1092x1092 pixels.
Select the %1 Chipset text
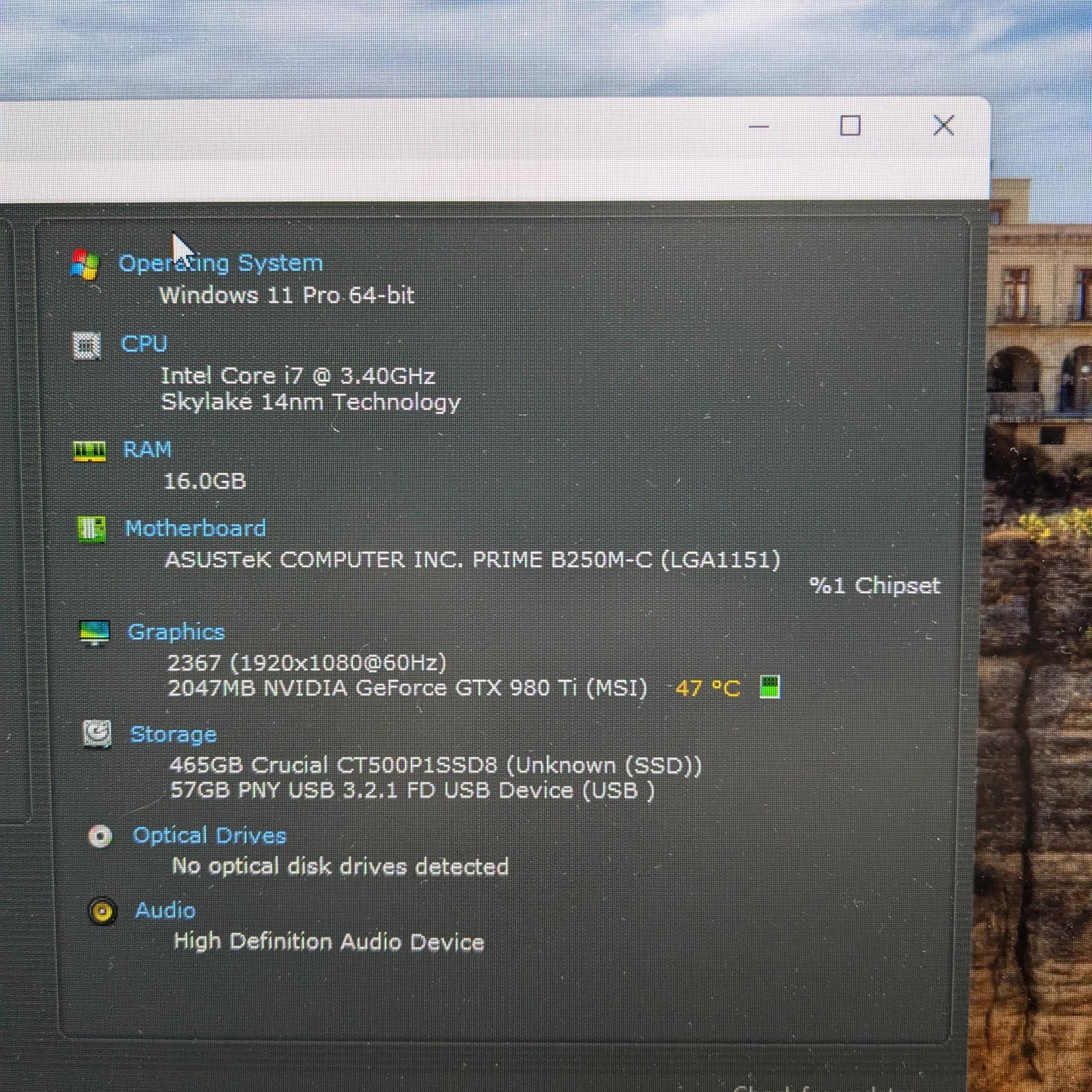pyautogui.click(x=875, y=585)
